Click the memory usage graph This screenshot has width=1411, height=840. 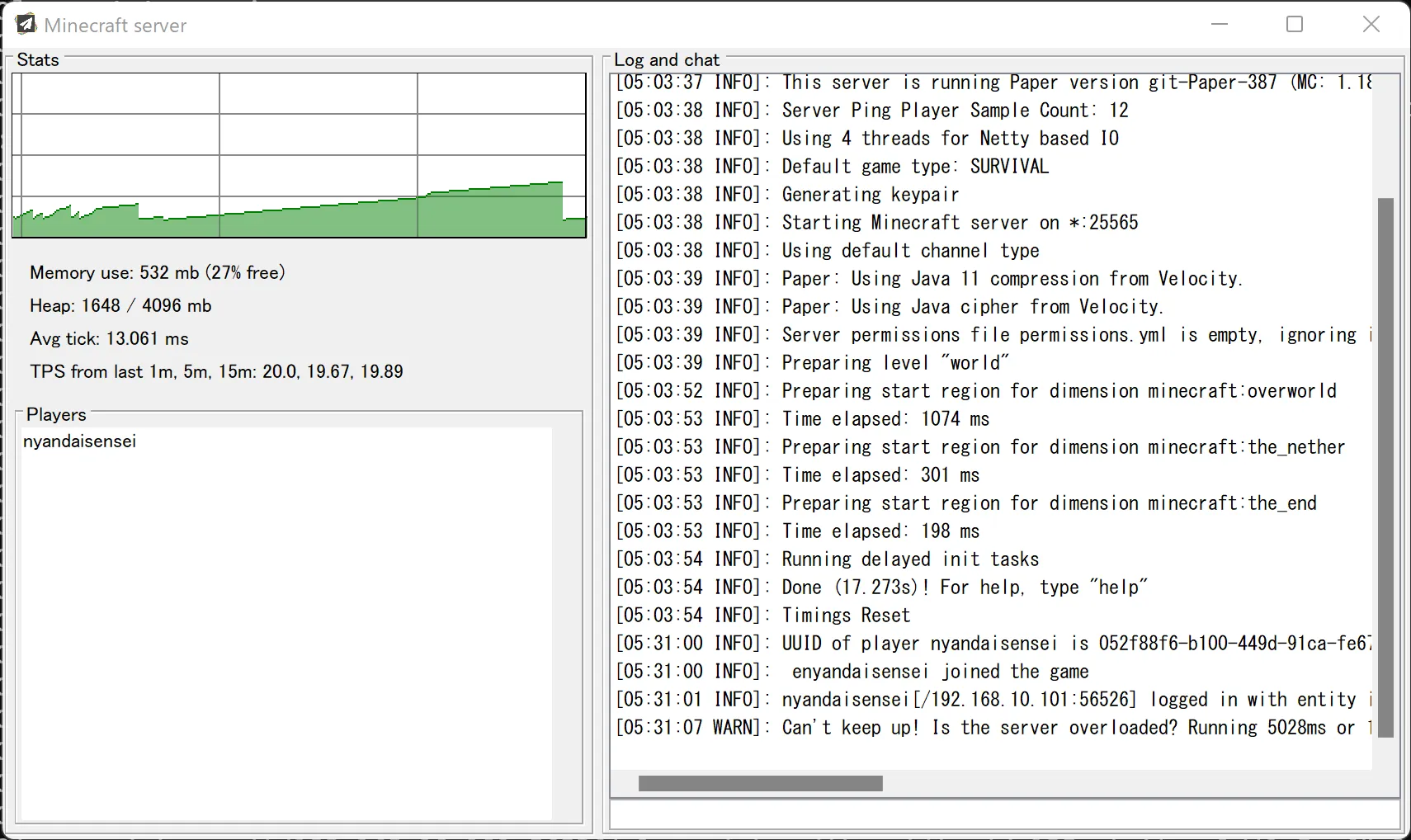300,155
